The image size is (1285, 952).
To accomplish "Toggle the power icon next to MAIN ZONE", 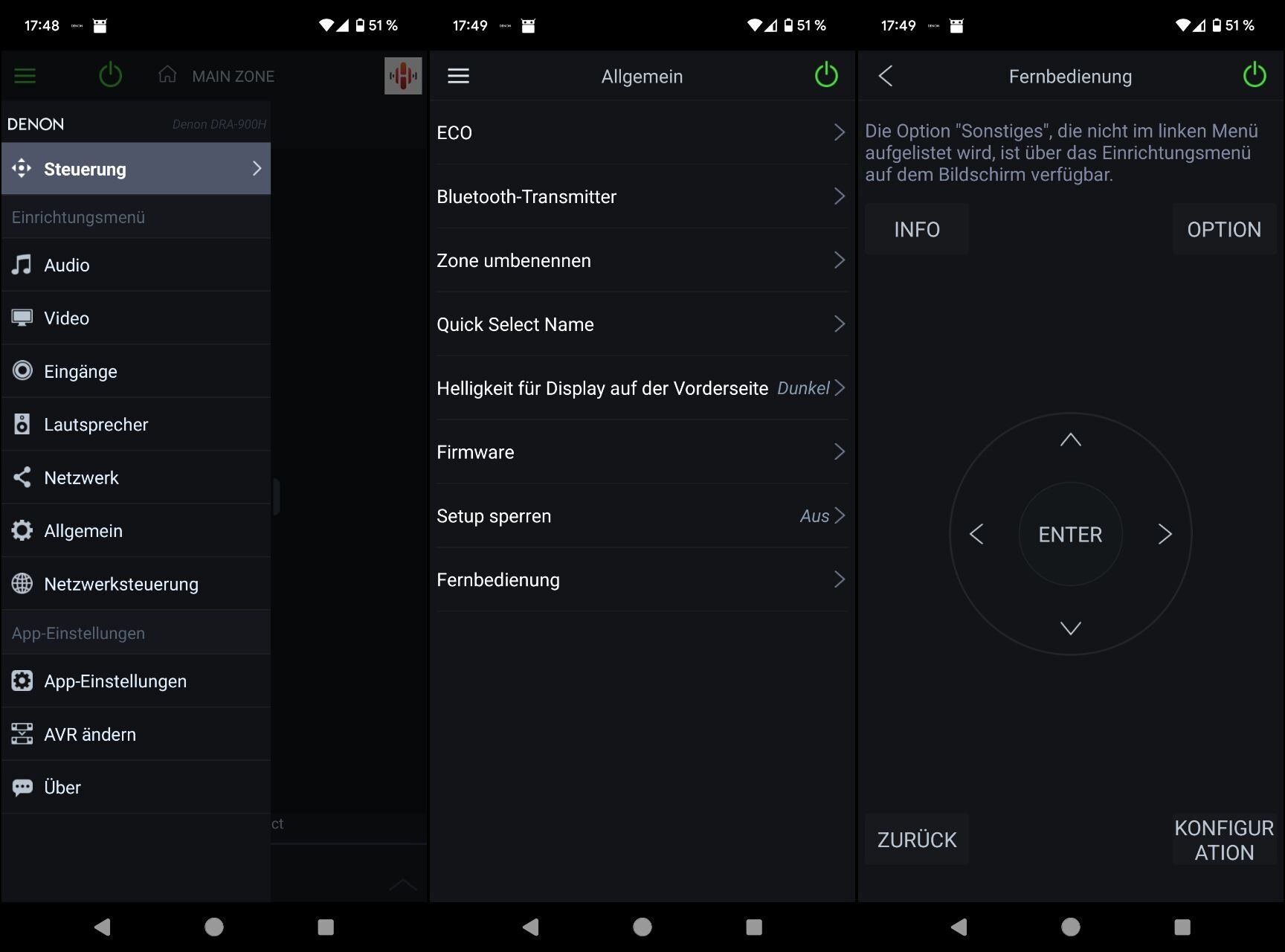I will point(110,75).
